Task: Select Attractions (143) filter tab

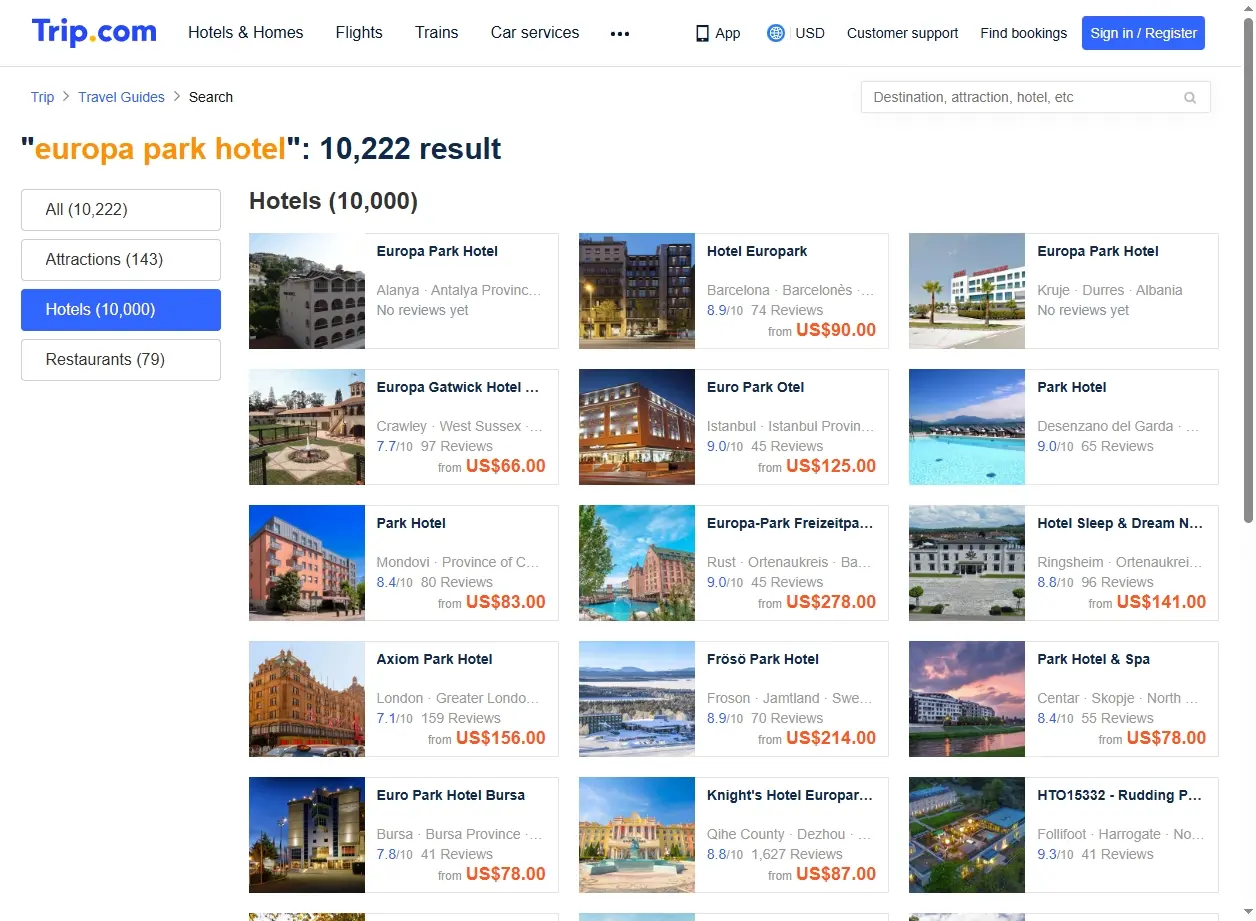Action: (x=121, y=260)
